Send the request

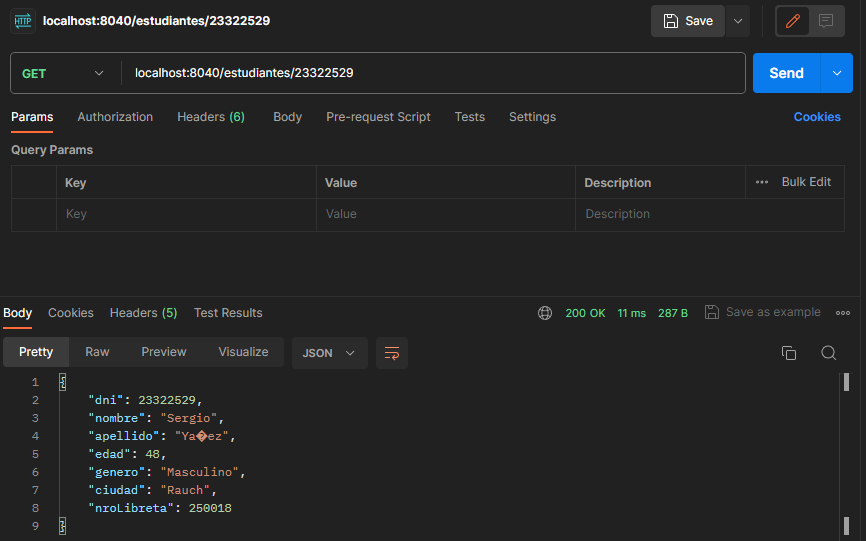pyautogui.click(x=786, y=73)
